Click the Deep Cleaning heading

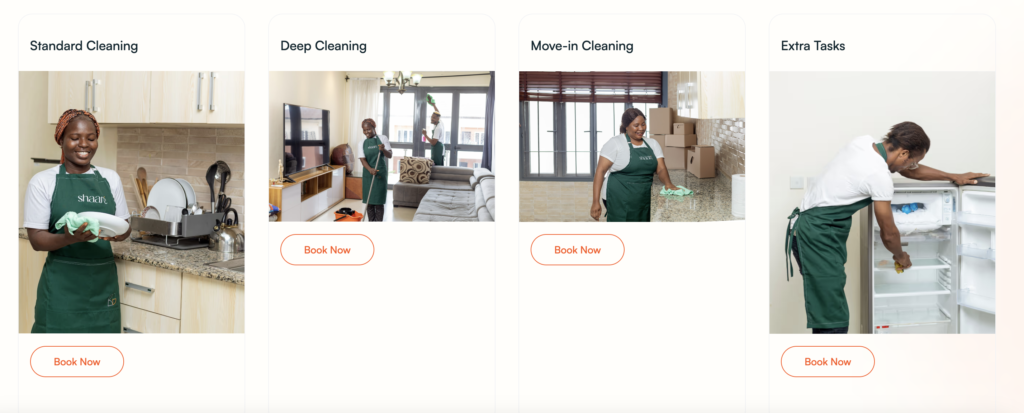323,46
